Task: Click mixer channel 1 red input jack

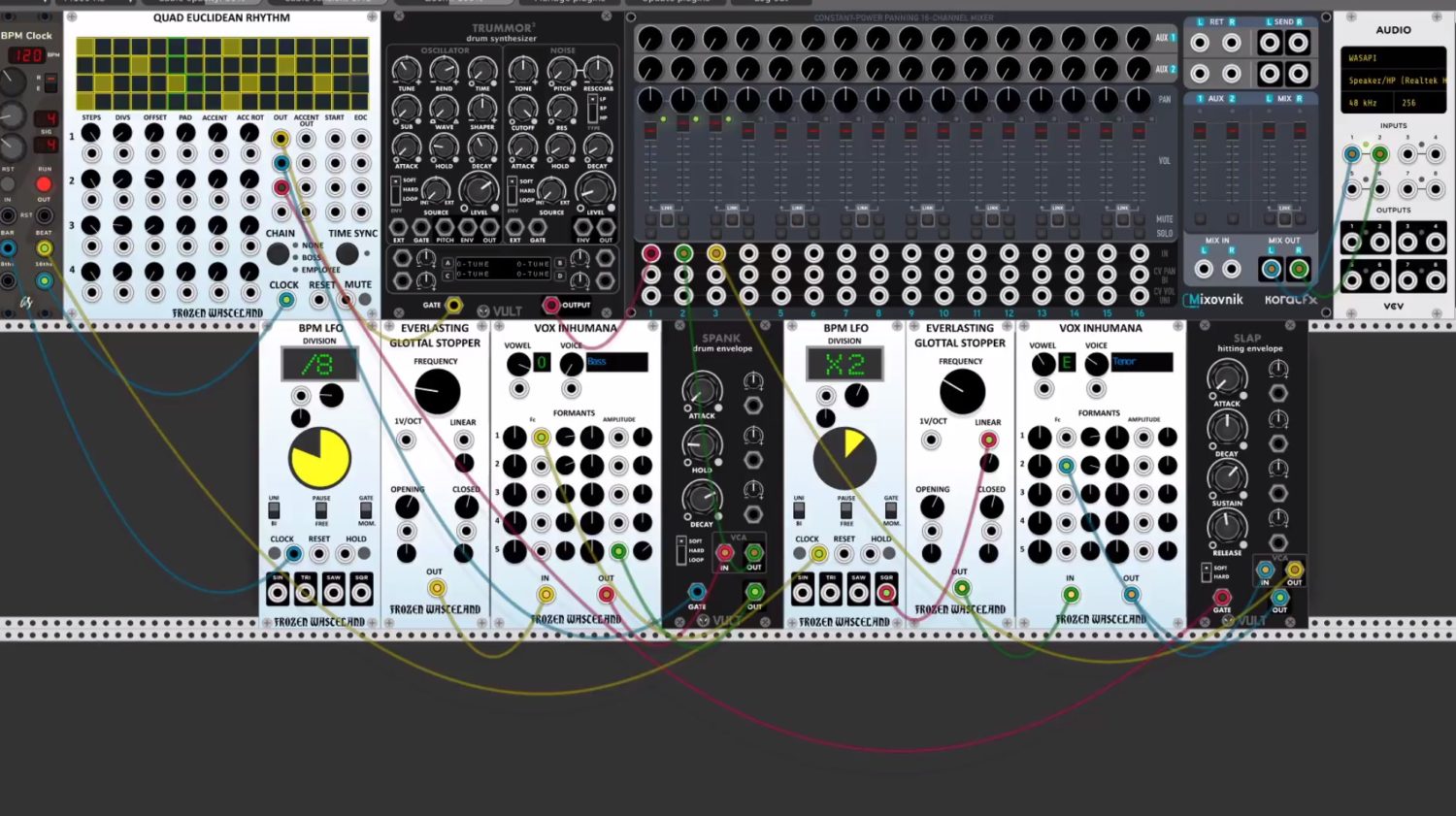Action: pos(650,253)
